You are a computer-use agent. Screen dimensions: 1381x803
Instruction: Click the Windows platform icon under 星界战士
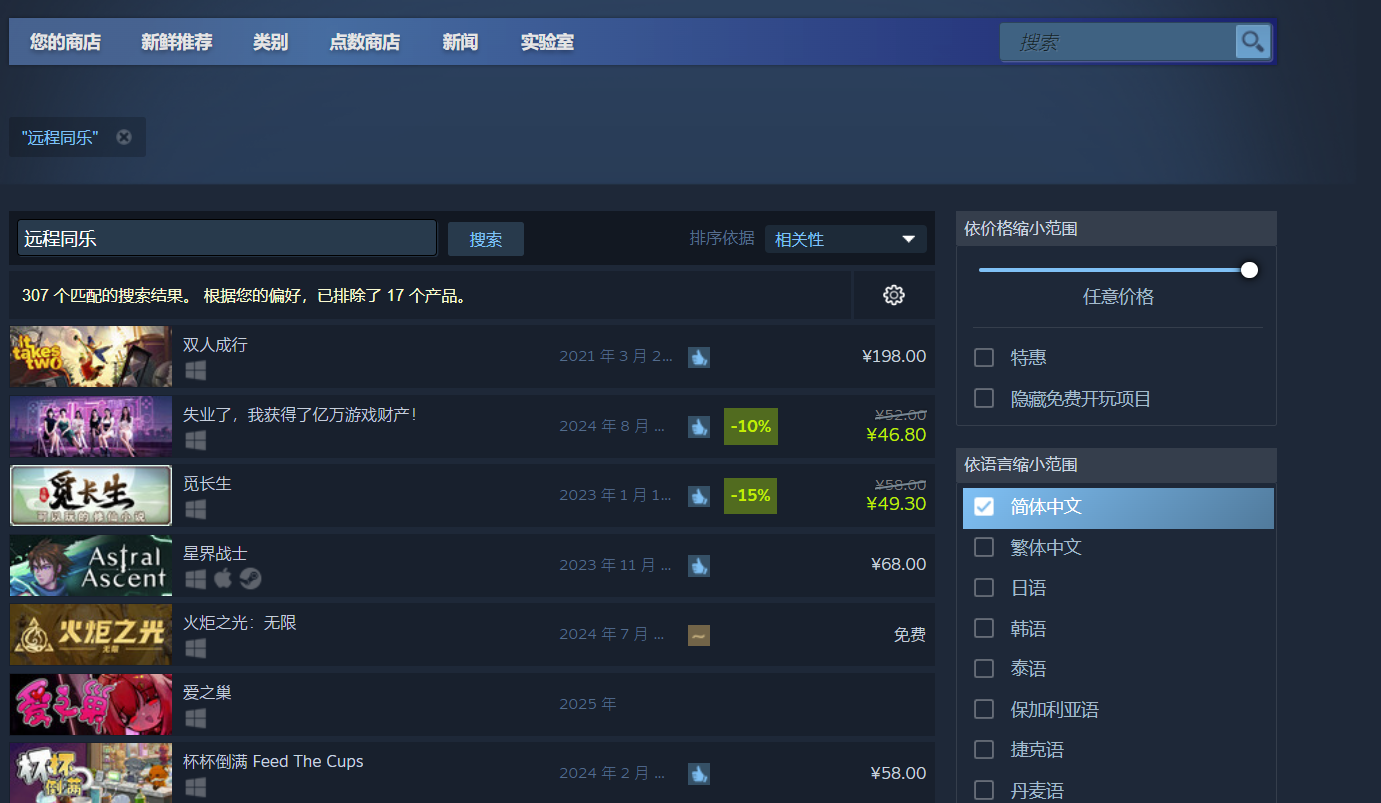click(x=195, y=578)
